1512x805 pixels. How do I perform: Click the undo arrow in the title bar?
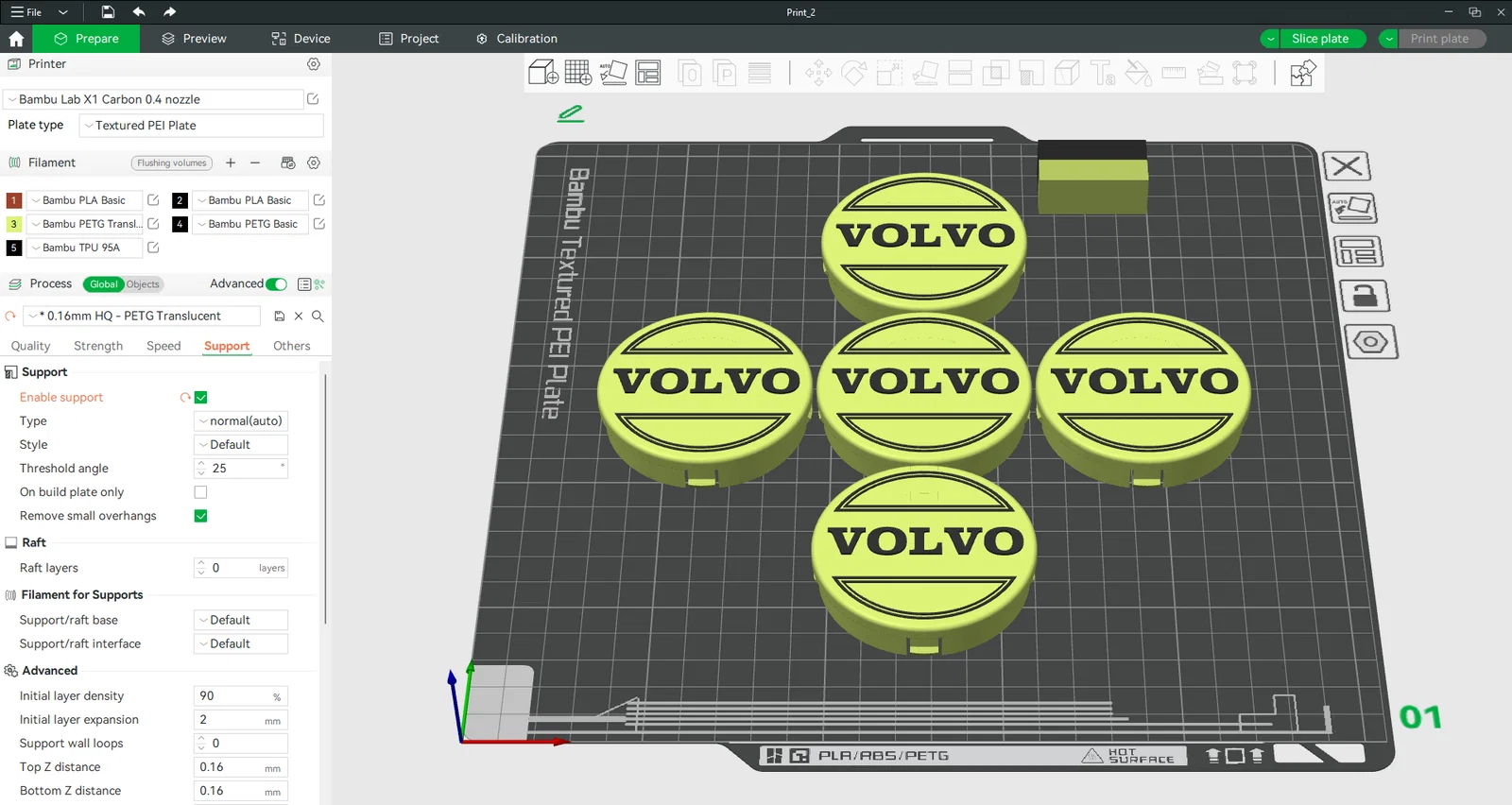click(x=139, y=12)
